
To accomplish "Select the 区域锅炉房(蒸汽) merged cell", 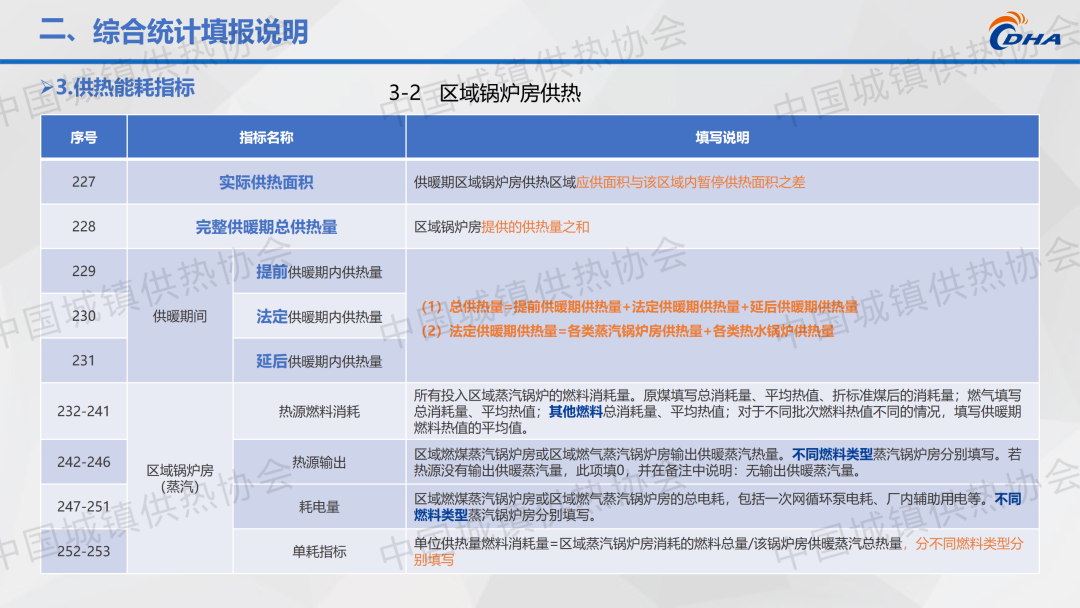I will [180, 478].
